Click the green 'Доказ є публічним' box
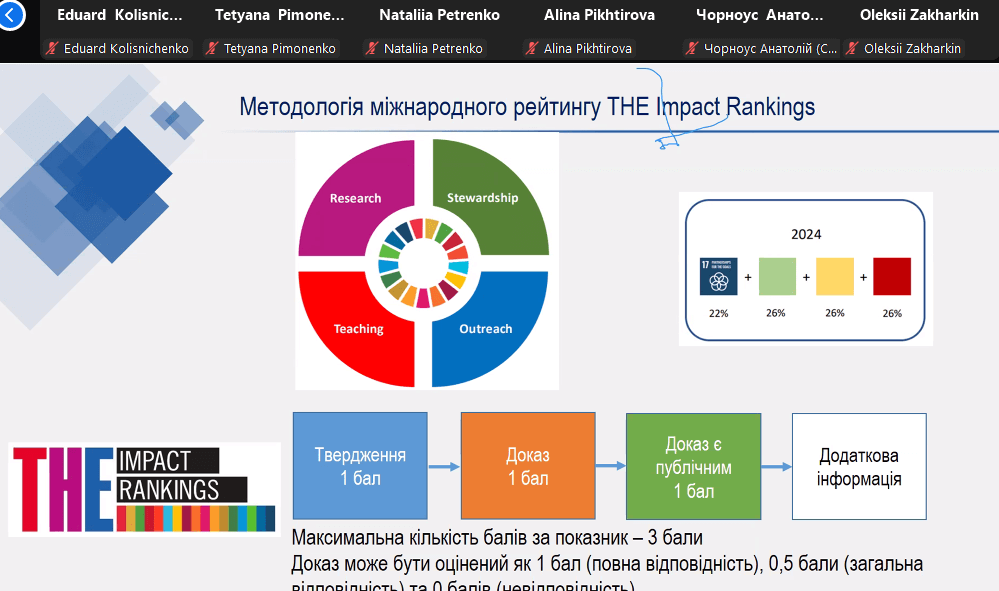 [x=694, y=466]
